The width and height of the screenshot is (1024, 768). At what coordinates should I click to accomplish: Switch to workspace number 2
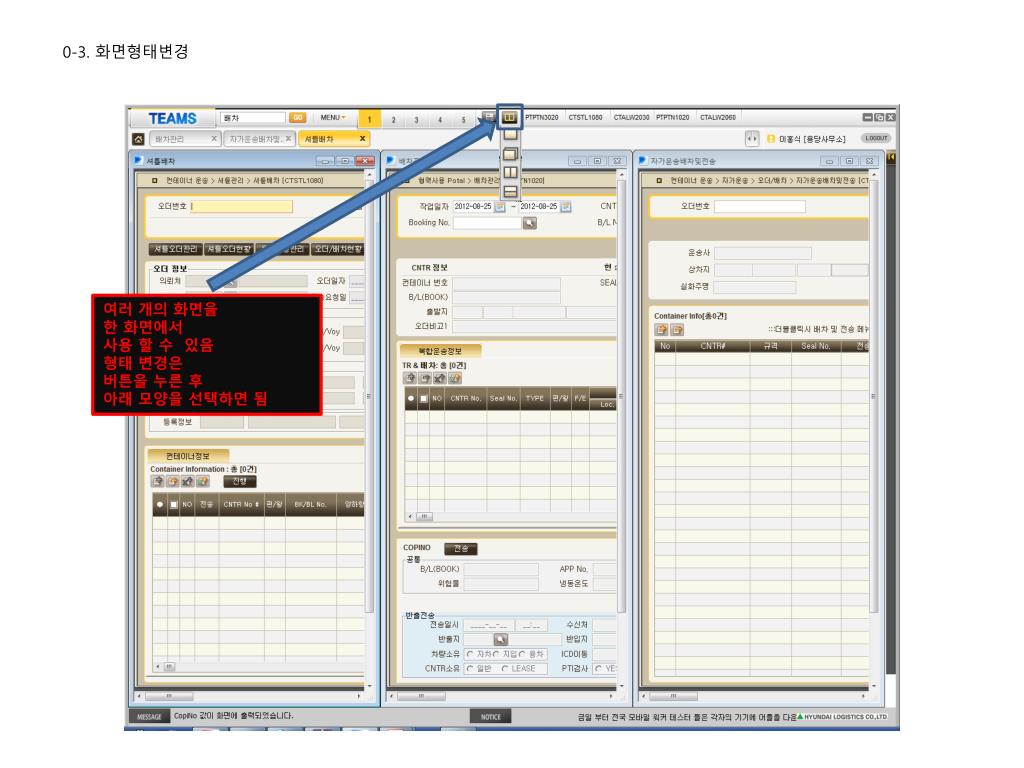pyautogui.click(x=393, y=120)
